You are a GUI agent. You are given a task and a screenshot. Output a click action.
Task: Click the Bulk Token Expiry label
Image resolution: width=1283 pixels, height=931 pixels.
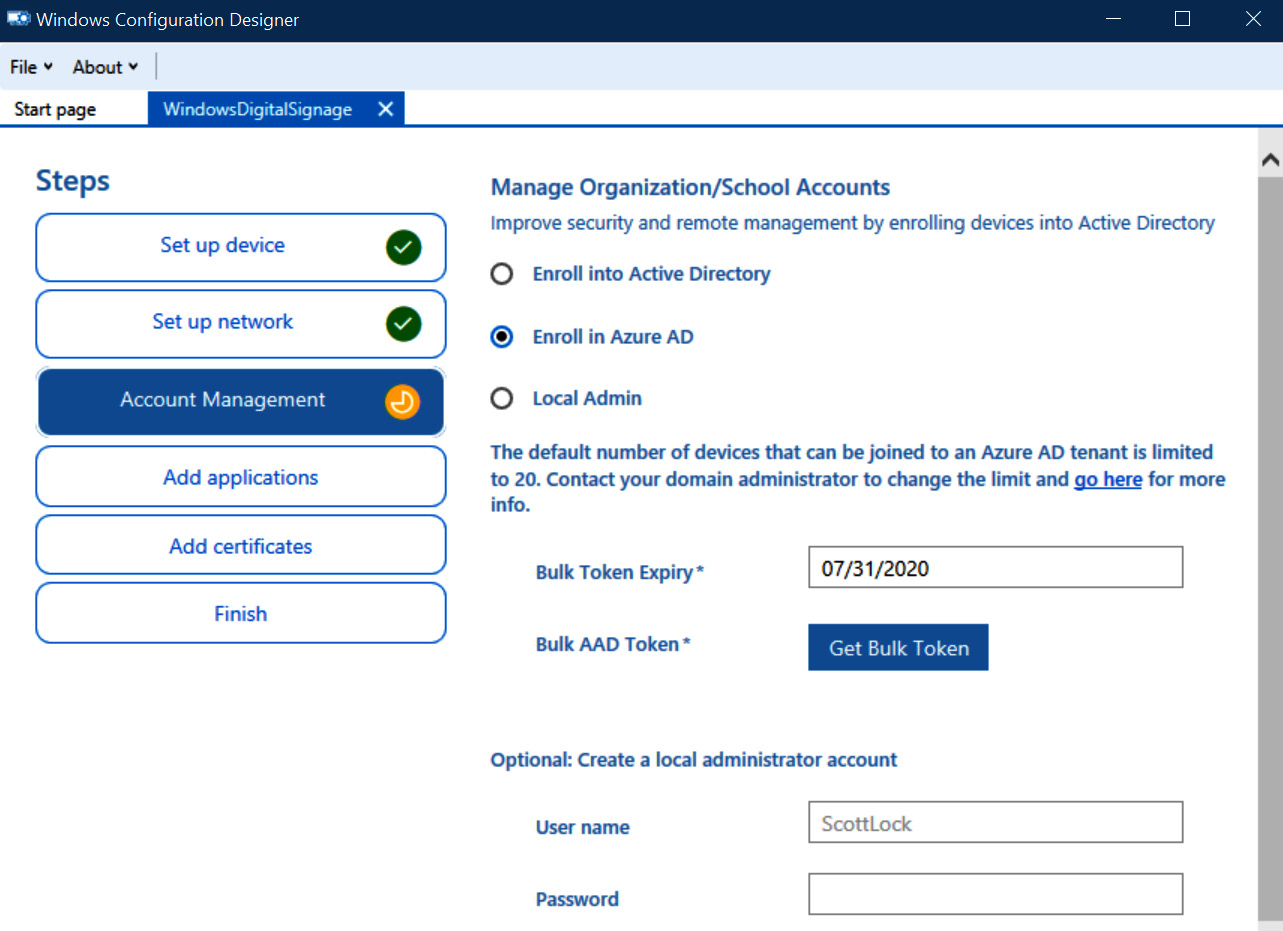(x=620, y=573)
